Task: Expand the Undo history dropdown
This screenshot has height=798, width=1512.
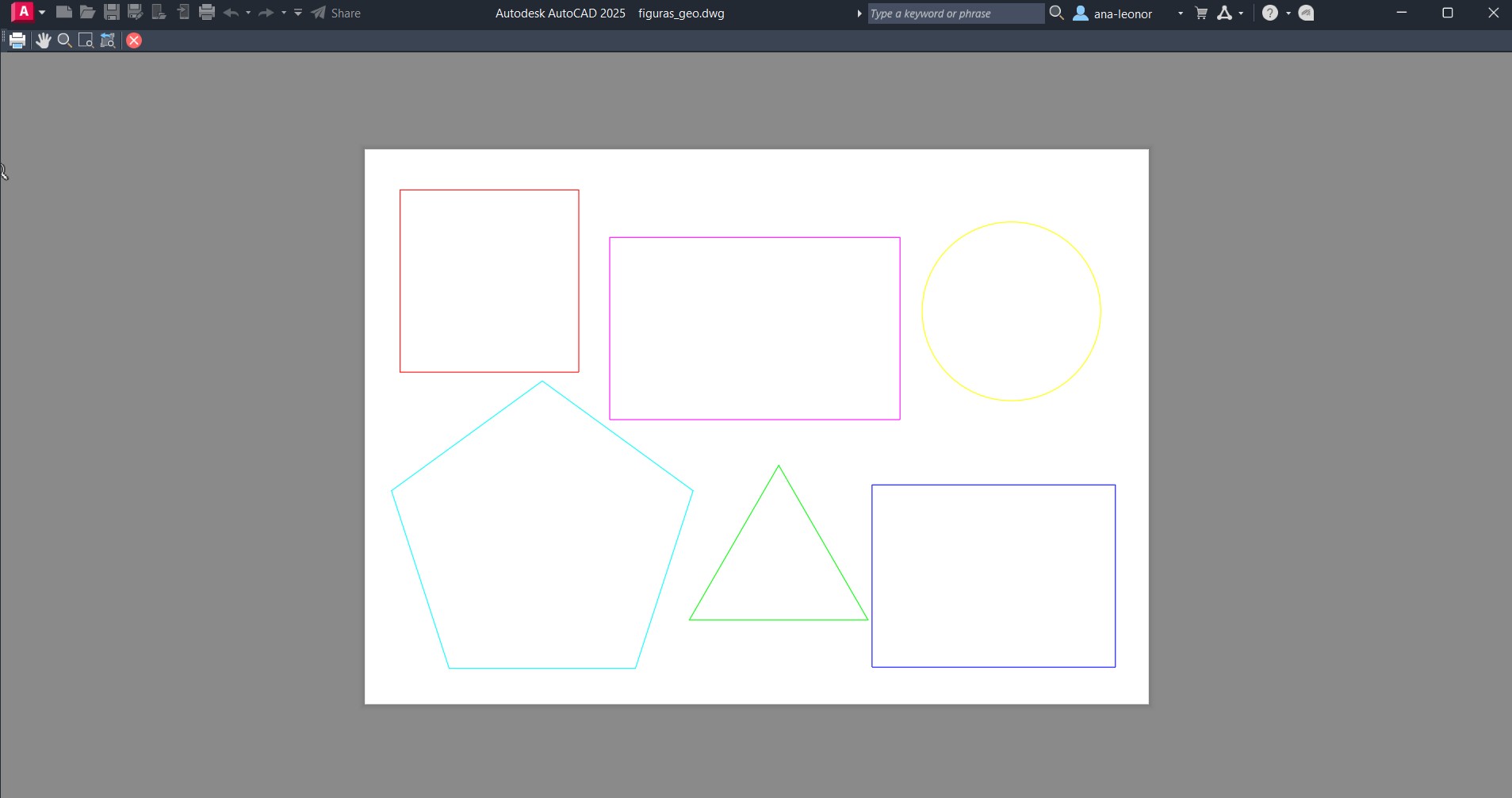Action: pyautogui.click(x=248, y=13)
